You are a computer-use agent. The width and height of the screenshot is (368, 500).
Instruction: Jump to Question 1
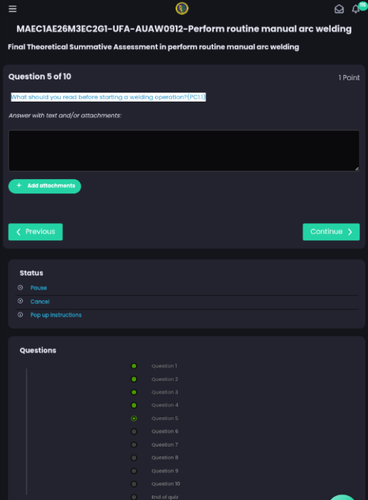[164, 366]
